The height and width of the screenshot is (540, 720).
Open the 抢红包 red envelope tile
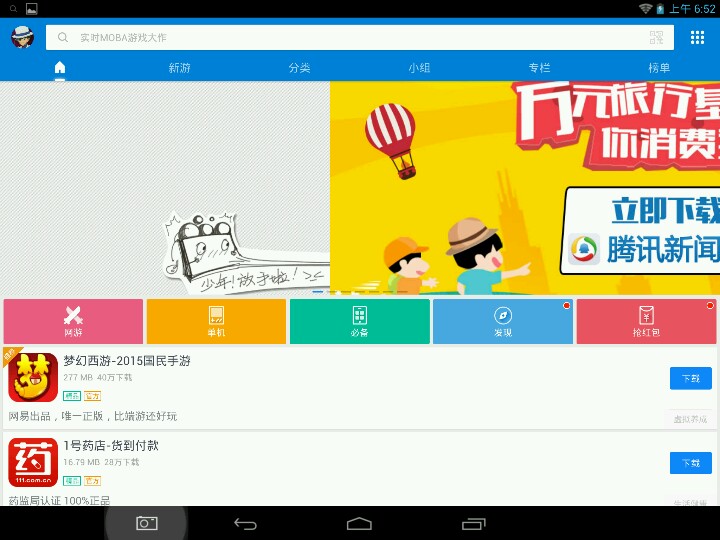pos(646,321)
